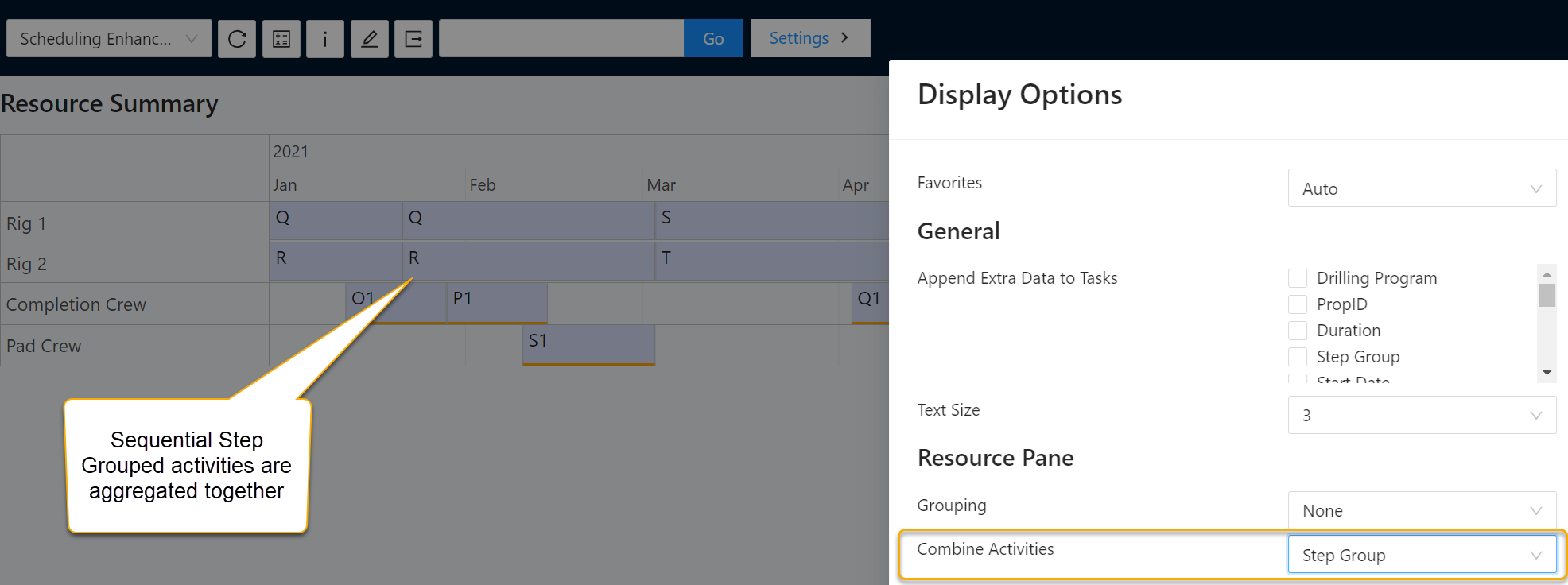
Task: Click the edit pencil icon
Action: point(370,39)
